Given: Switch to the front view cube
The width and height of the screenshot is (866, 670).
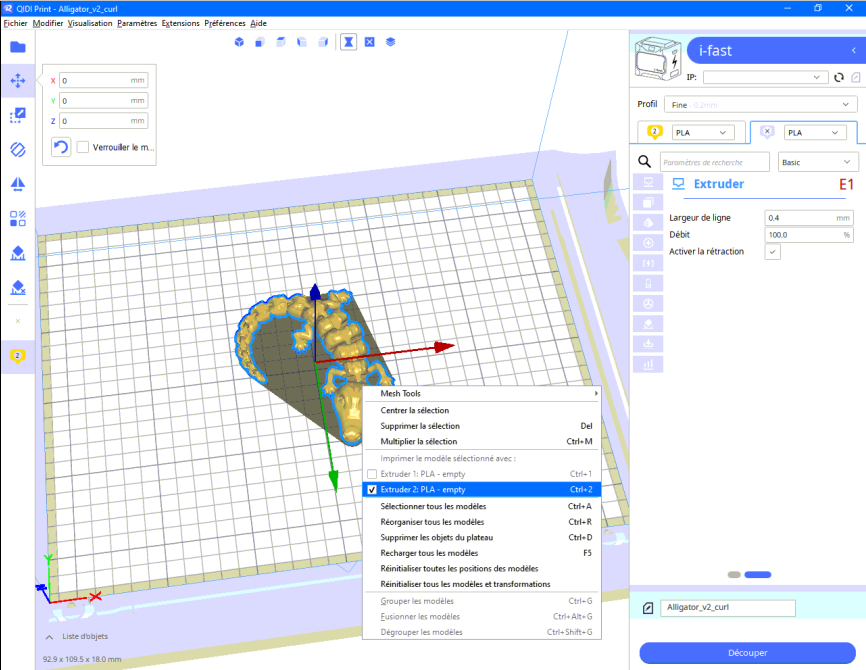Looking at the screenshot, I should pyautogui.click(x=260, y=42).
